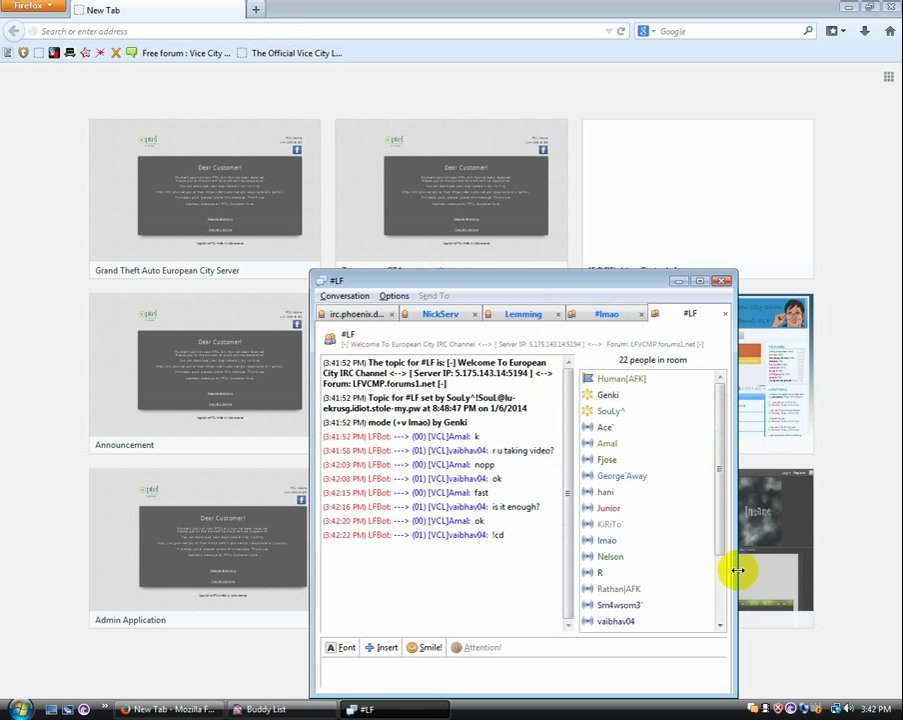This screenshot has width=903, height=720.
Task: Open The Official Vice City L... bookmark
Action: click(x=290, y=53)
